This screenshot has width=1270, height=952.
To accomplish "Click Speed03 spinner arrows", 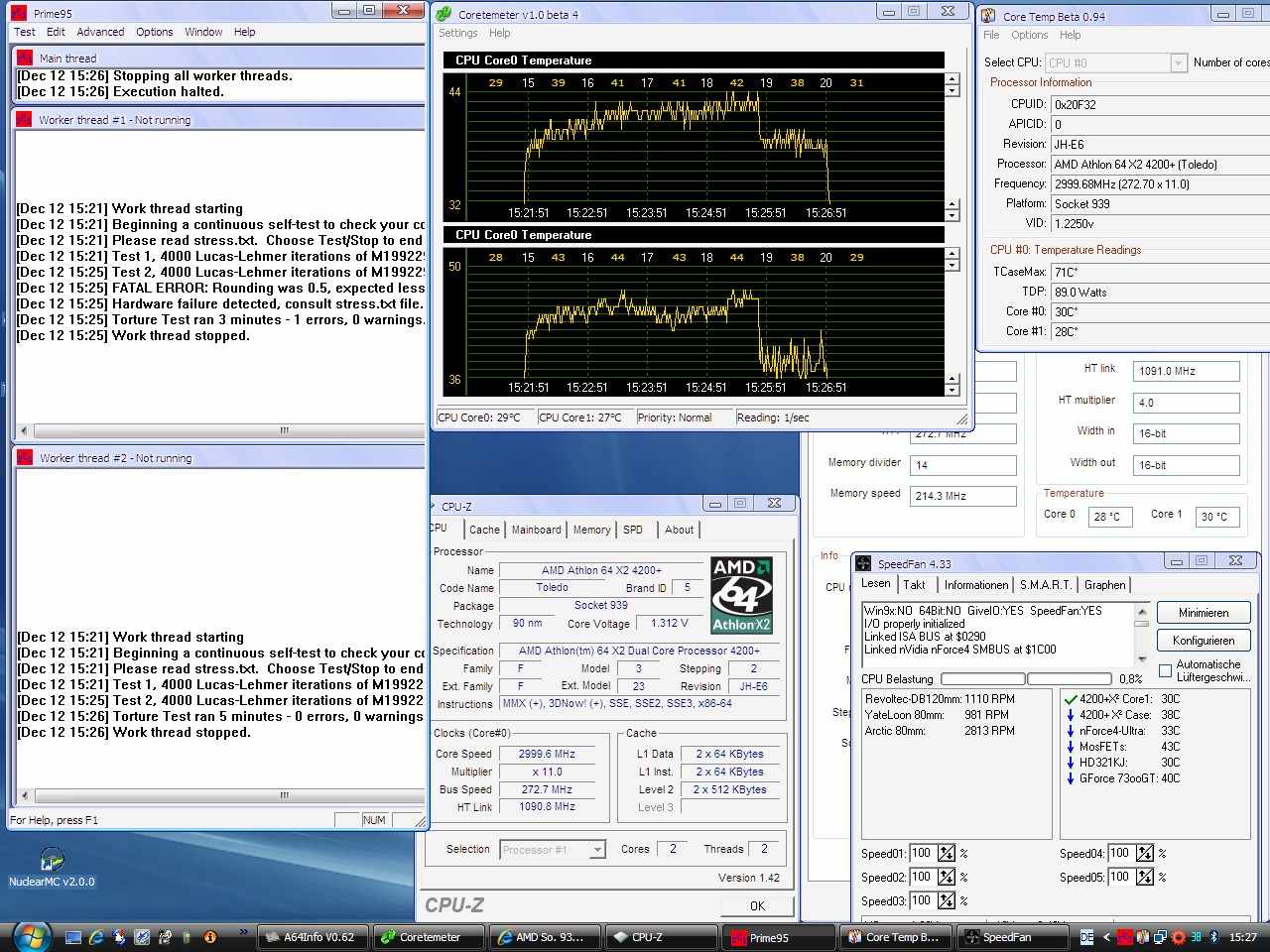I will 947,900.
